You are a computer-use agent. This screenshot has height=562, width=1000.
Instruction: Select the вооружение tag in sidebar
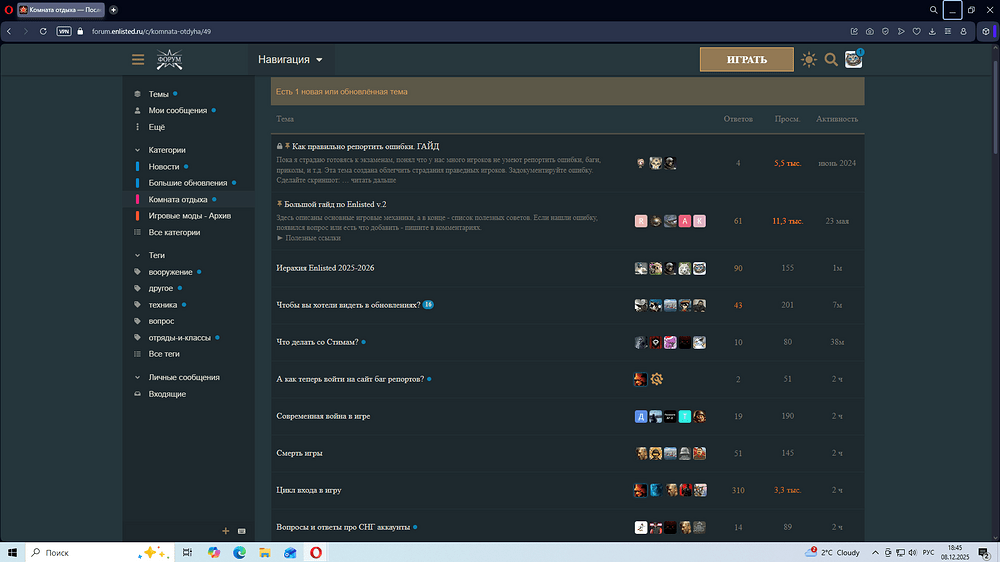170,272
